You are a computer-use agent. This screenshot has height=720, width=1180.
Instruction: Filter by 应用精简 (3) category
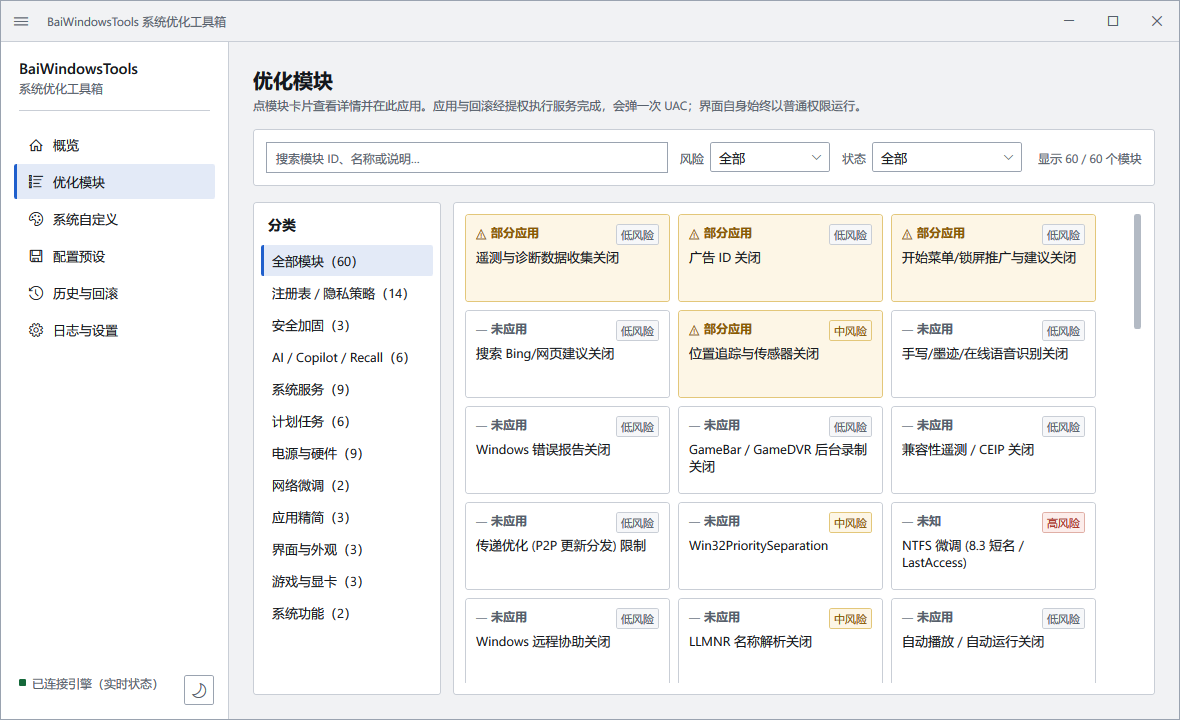(x=347, y=517)
